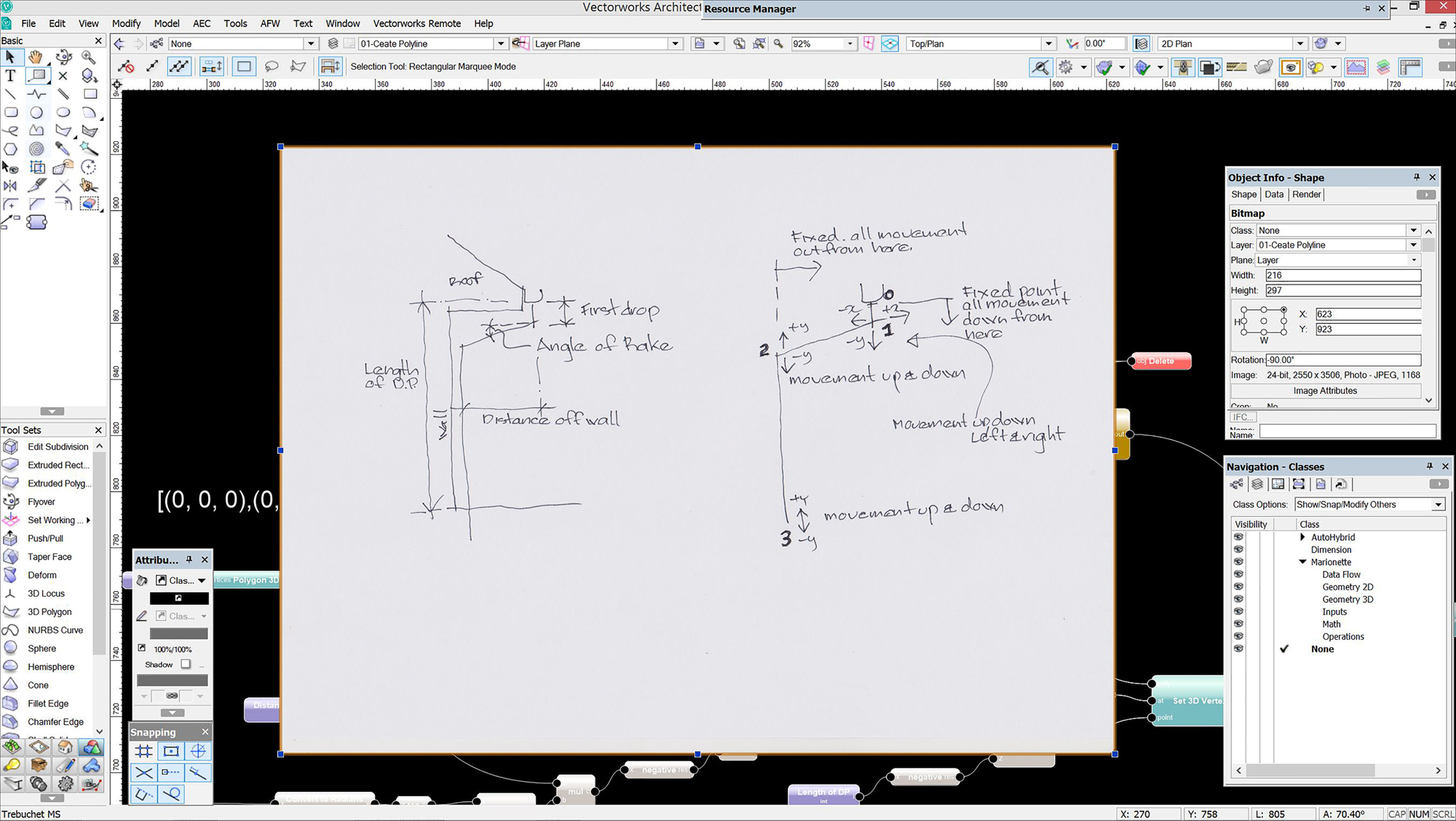
Task: Click the Polygon 3D node
Action: click(x=247, y=580)
